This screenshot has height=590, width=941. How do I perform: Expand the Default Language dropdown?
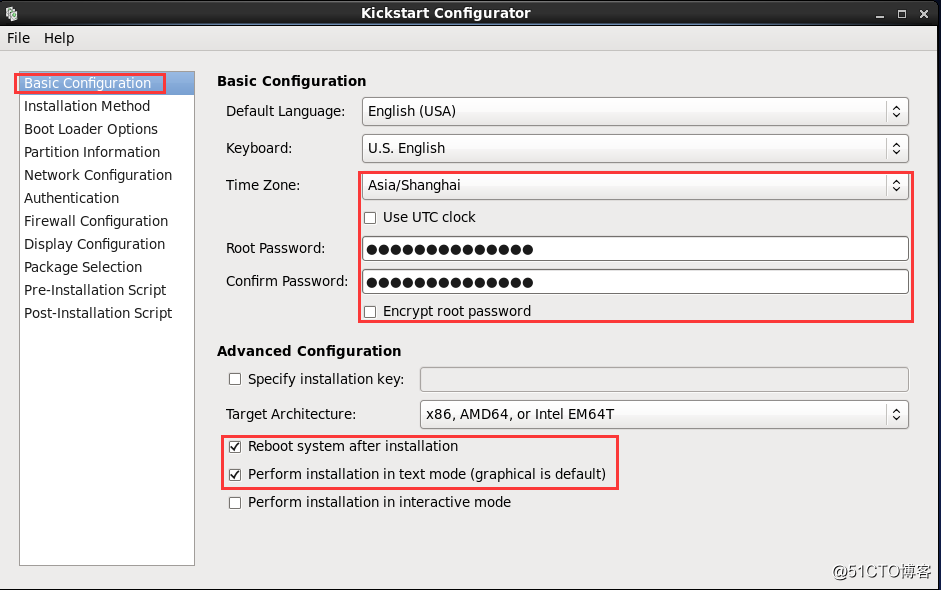click(635, 112)
